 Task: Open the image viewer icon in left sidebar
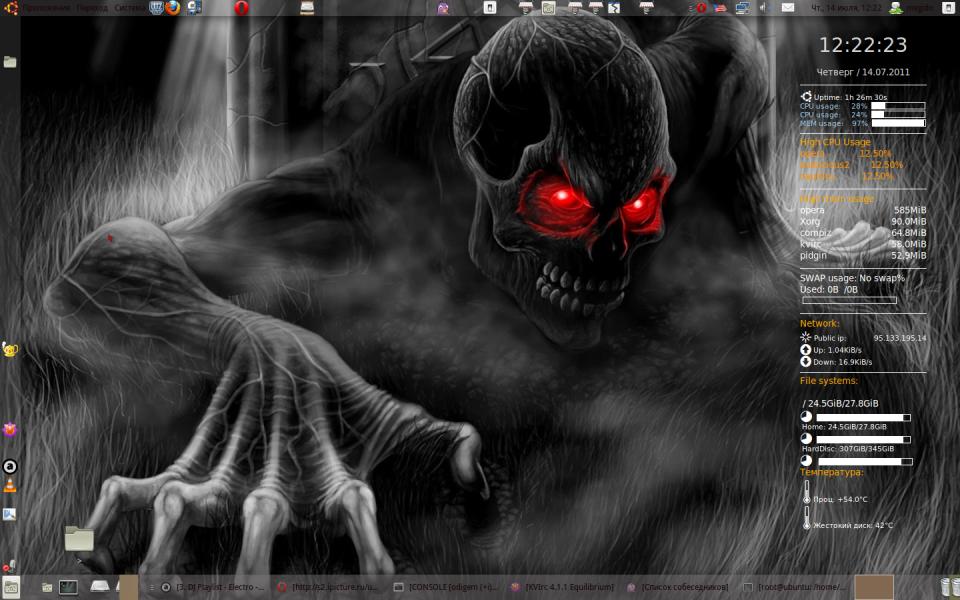(x=9, y=514)
